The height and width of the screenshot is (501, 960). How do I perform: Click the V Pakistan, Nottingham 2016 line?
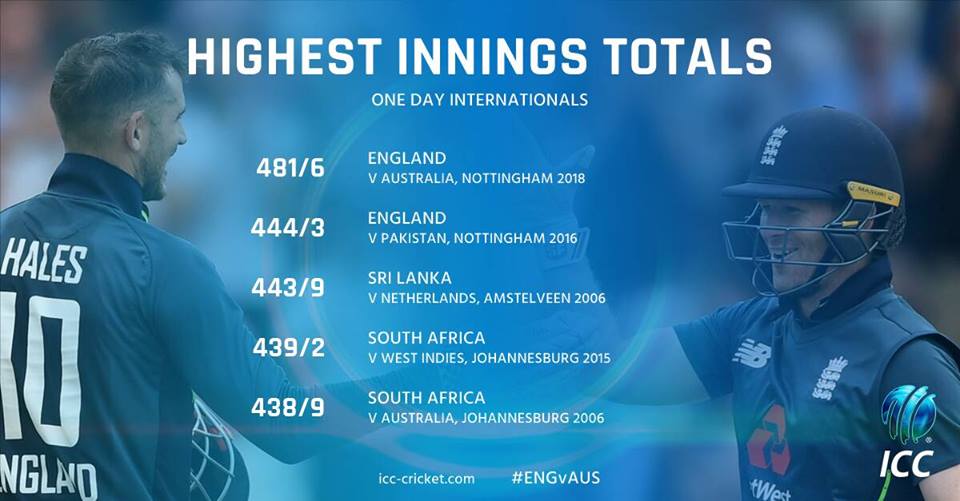click(473, 238)
